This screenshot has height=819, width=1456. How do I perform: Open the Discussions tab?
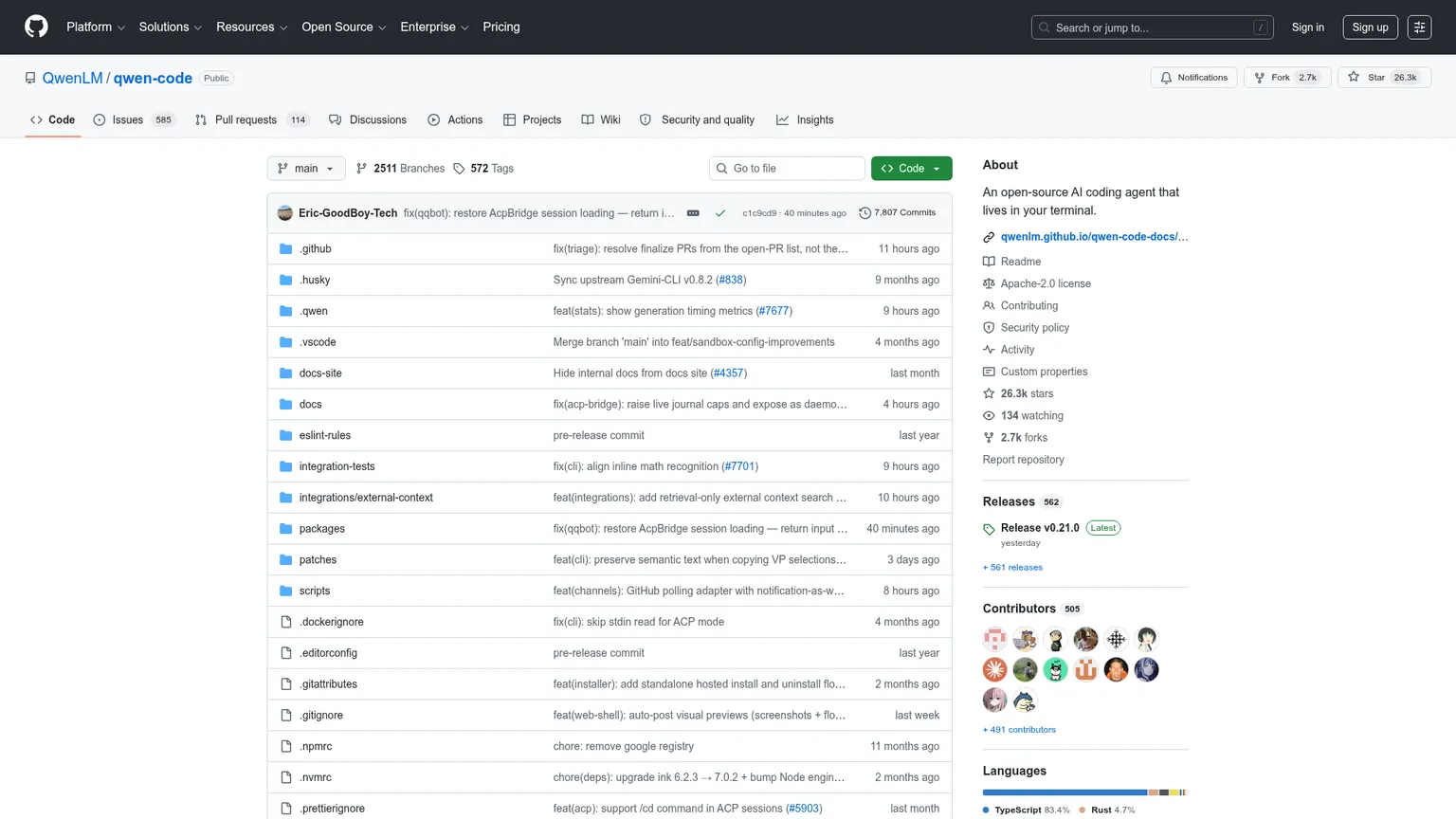[368, 120]
